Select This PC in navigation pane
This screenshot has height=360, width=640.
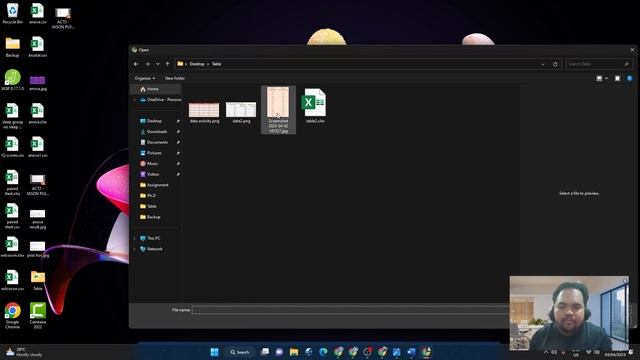point(153,238)
